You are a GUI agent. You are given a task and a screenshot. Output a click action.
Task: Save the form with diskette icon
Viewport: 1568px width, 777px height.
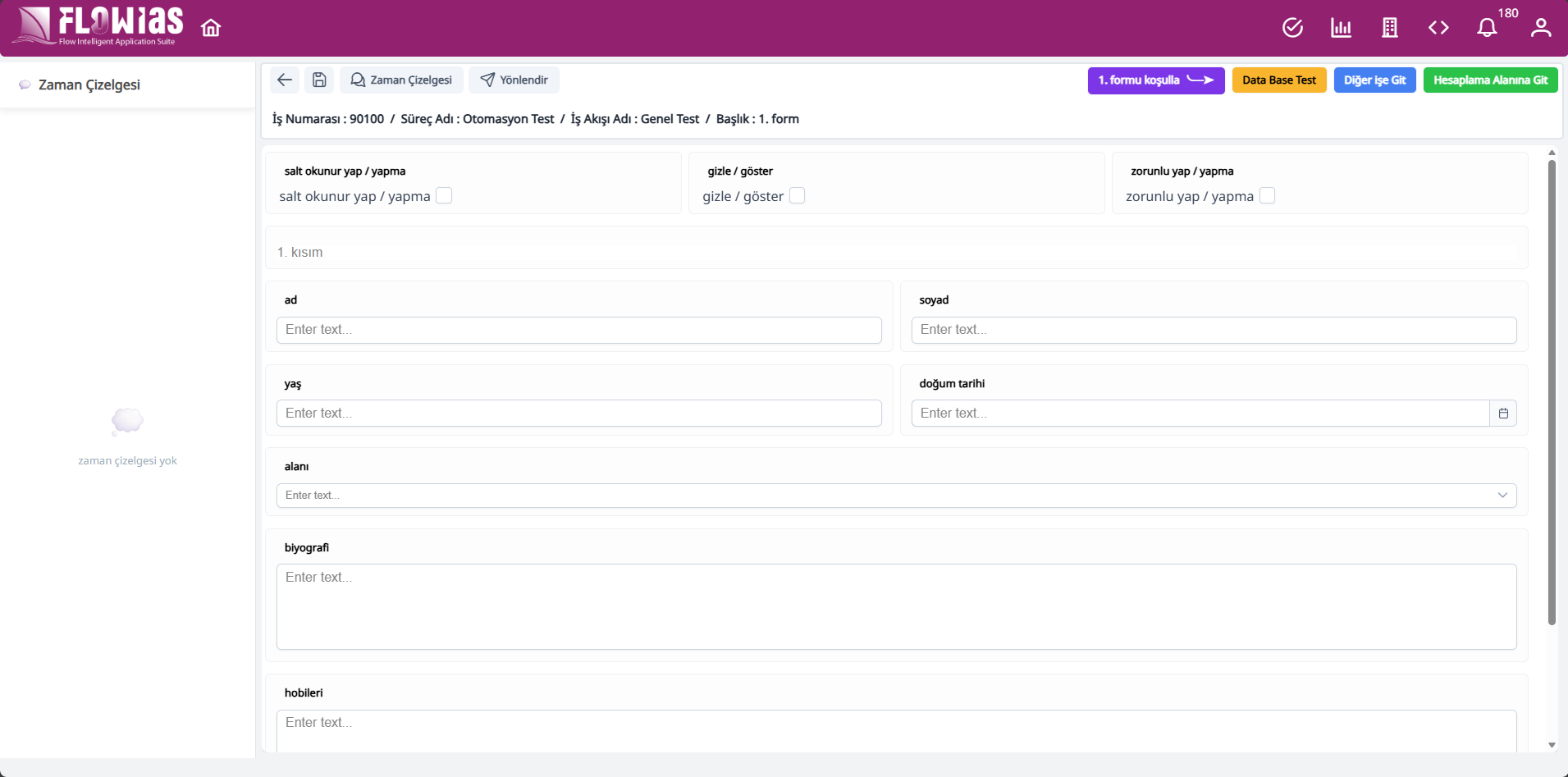click(x=319, y=80)
